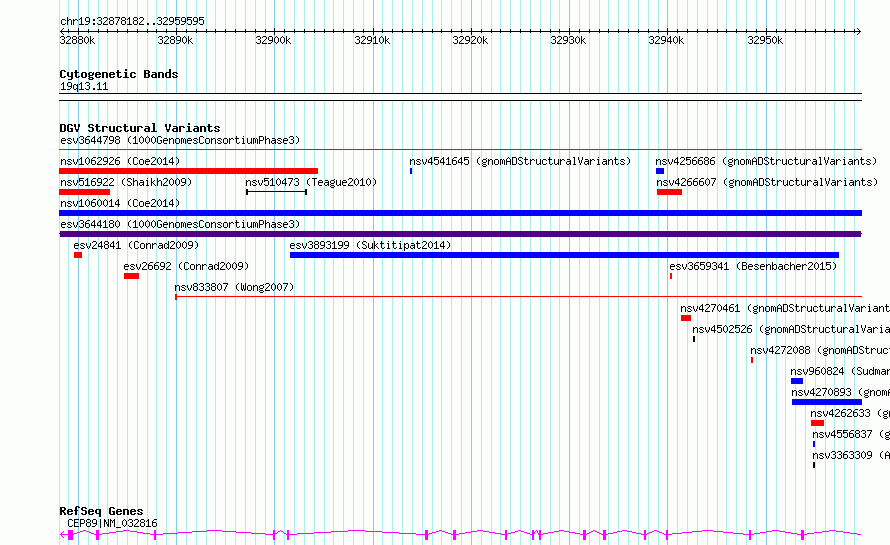The image size is (890, 545).
Task: Select the thin red nsv833807 line
Action: 518,296
